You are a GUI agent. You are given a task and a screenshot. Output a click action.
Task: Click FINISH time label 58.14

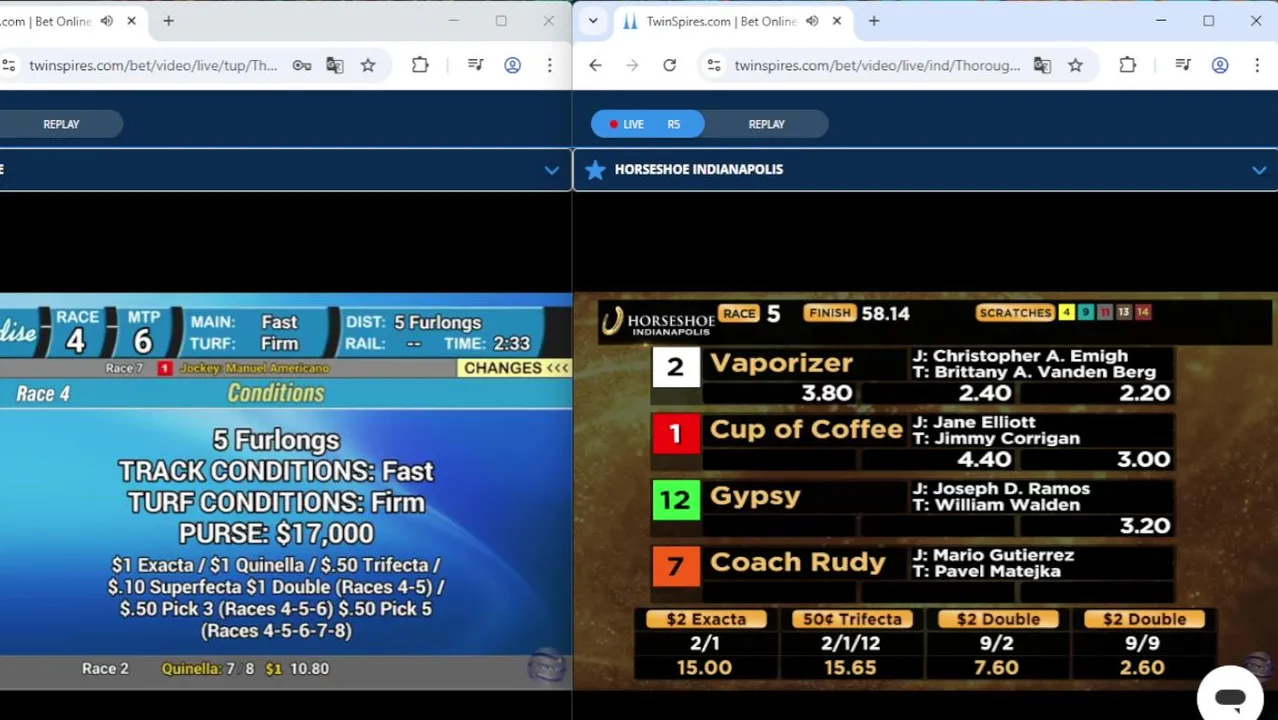[x=858, y=313]
